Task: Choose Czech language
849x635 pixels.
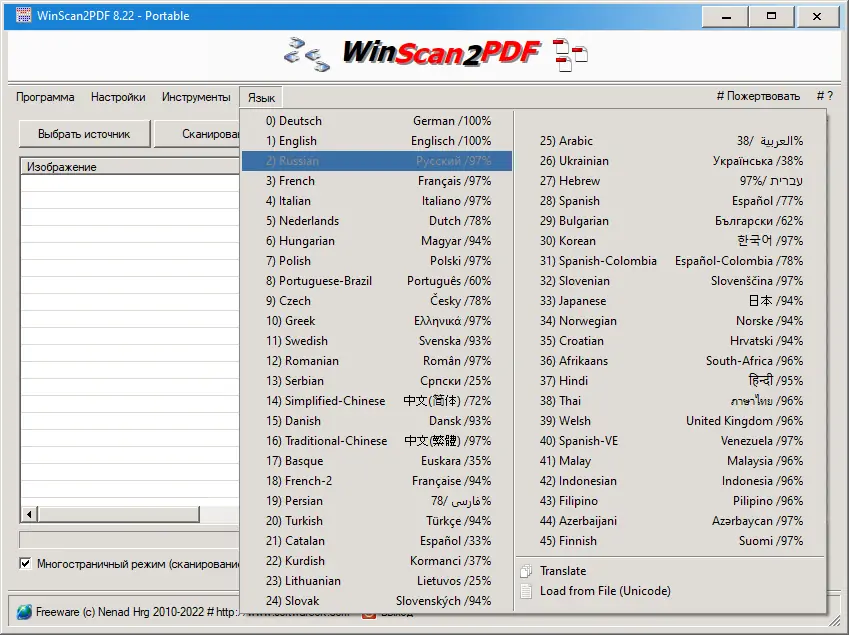Action: coord(377,301)
